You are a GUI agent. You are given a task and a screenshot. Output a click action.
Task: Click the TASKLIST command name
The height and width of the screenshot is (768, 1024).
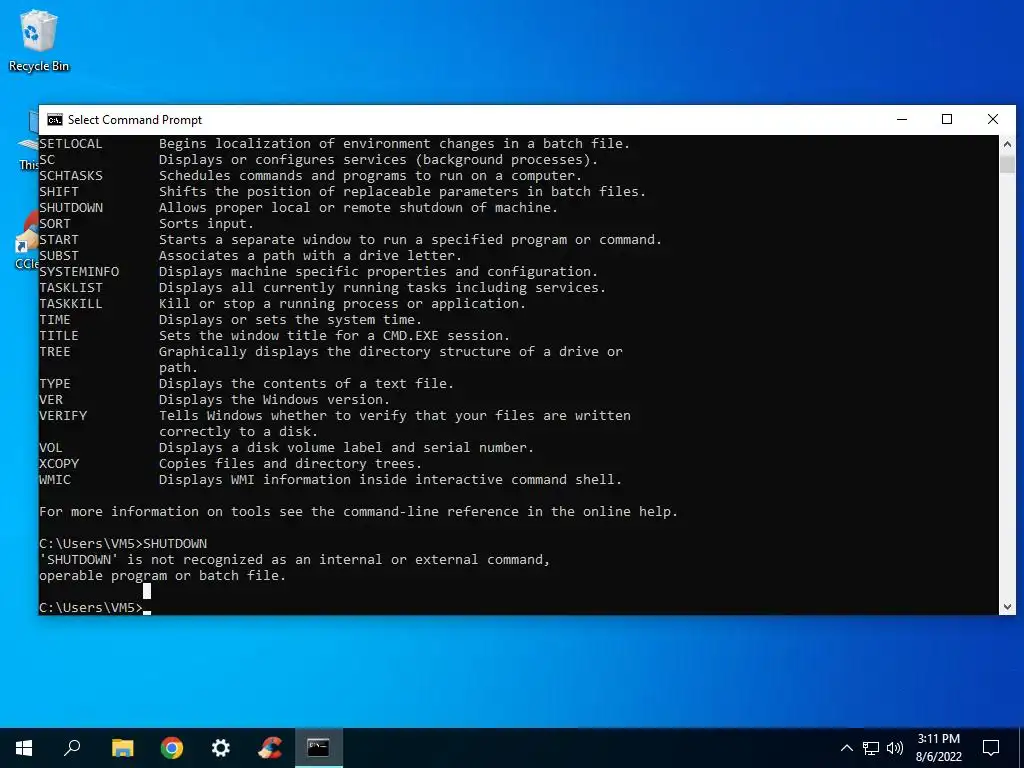pyautogui.click(x=71, y=287)
